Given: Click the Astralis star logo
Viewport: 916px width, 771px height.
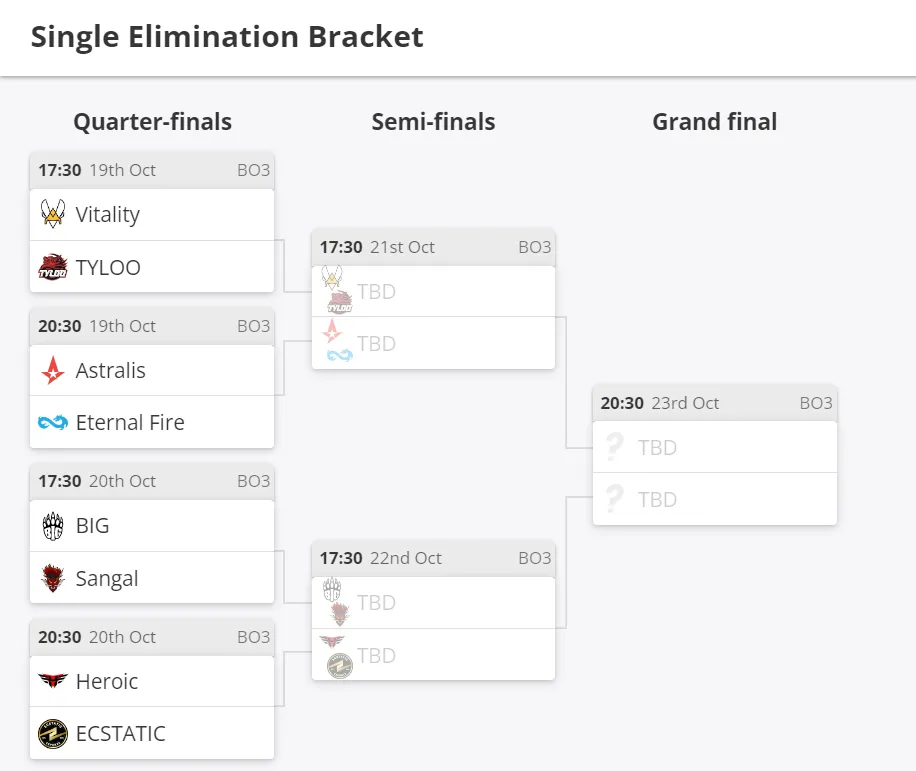Looking at the screenshot, I should (53, 370).
